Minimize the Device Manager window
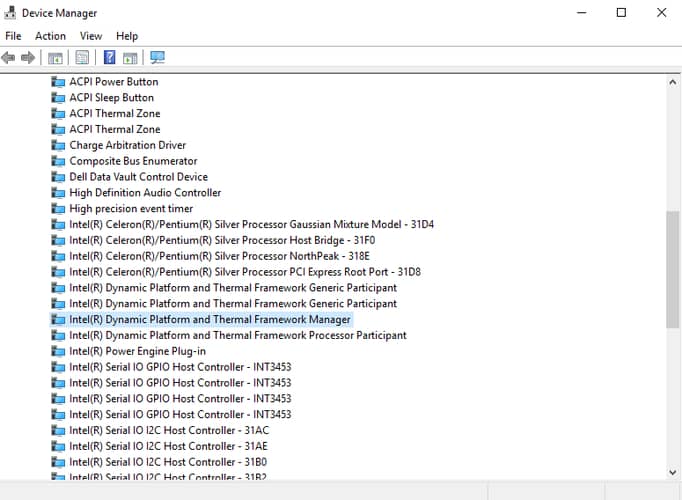The width and height of the screenshot is (682, 500). tap(582, 13)
